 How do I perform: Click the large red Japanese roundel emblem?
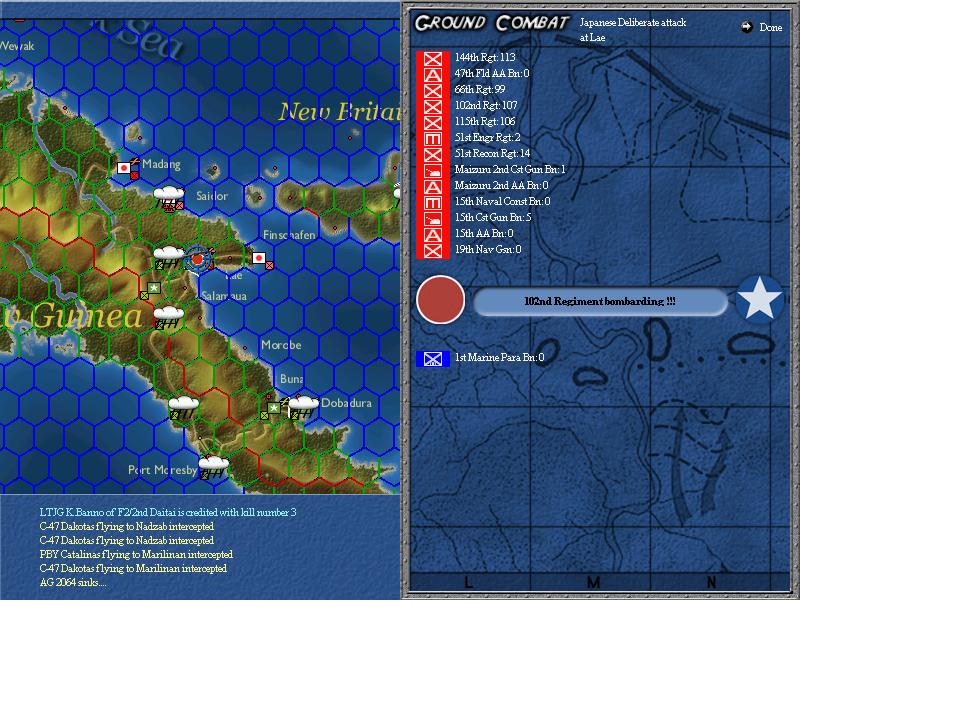(x=440, y=300)
